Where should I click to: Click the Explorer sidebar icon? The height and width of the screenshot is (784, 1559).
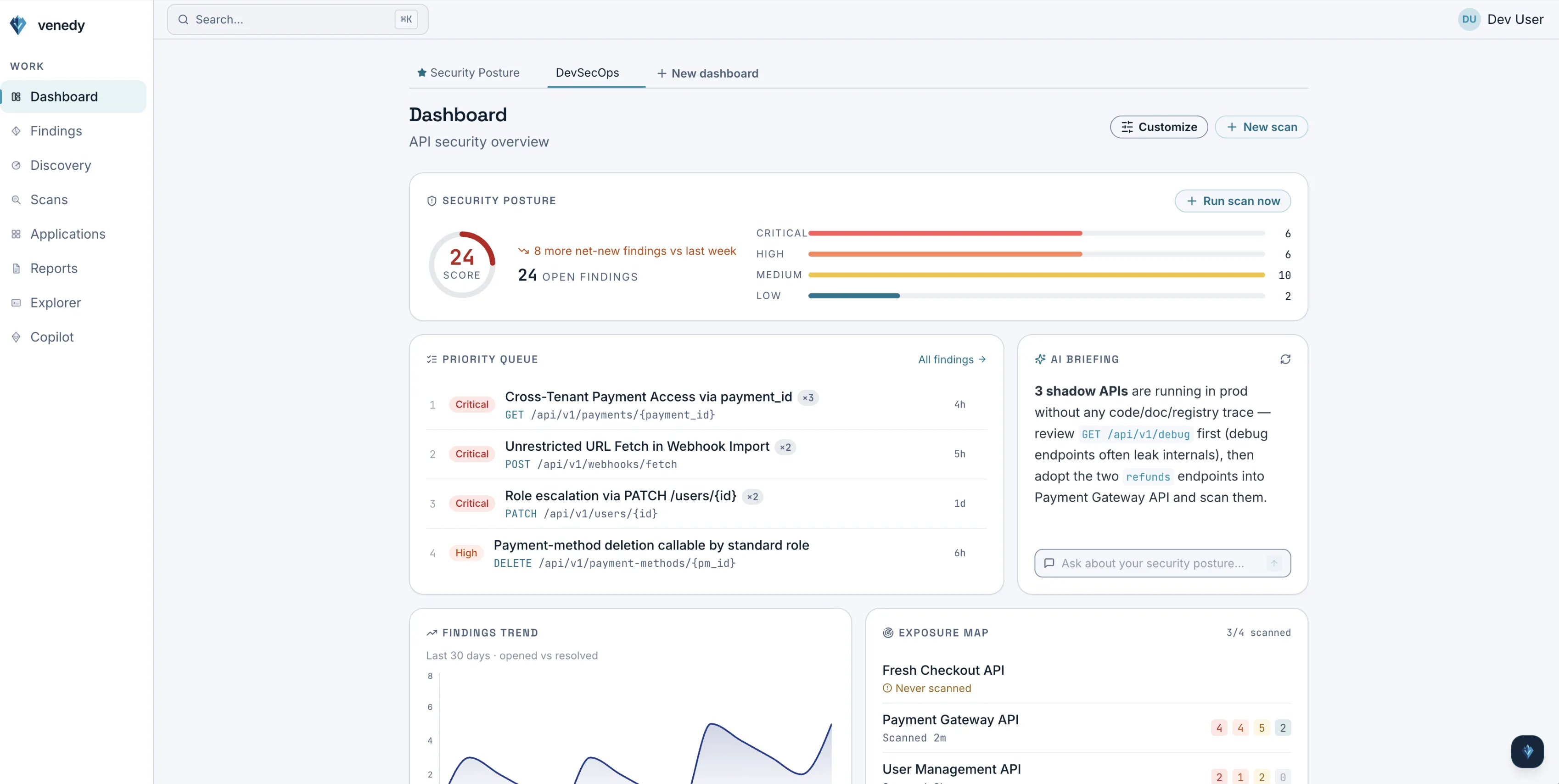coord(17,302)
